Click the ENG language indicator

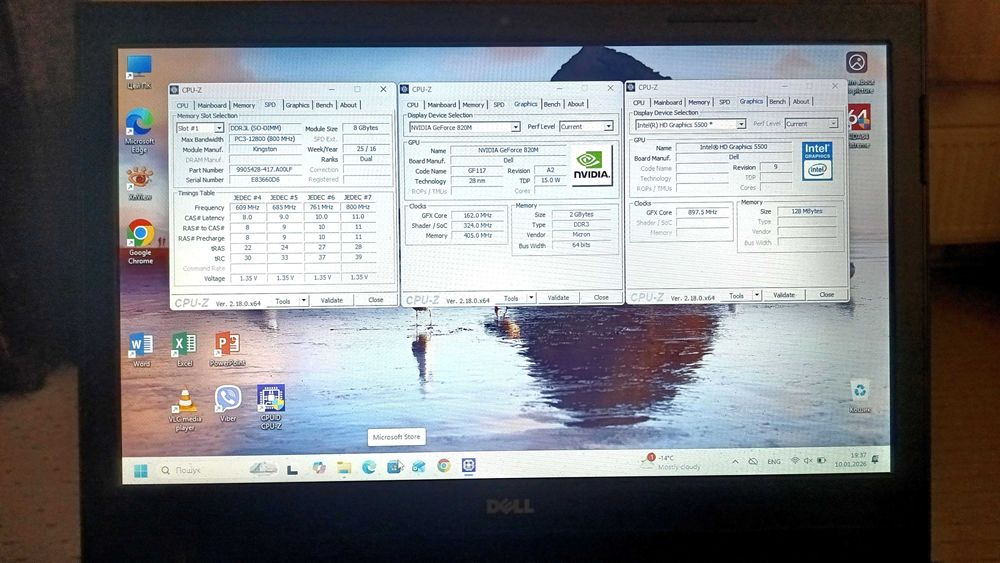tap(774, 461)
